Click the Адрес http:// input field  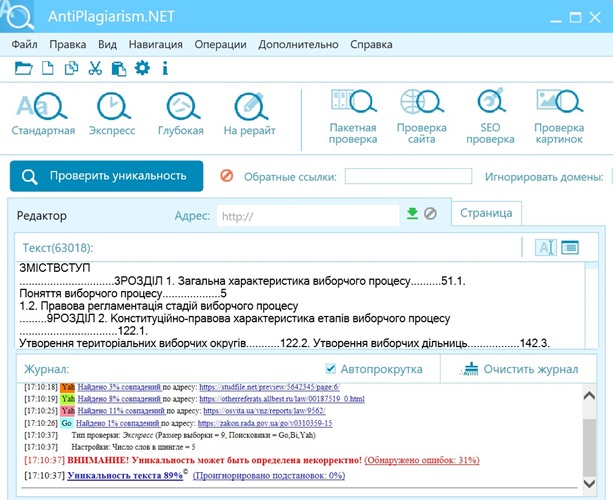(308, 216)
